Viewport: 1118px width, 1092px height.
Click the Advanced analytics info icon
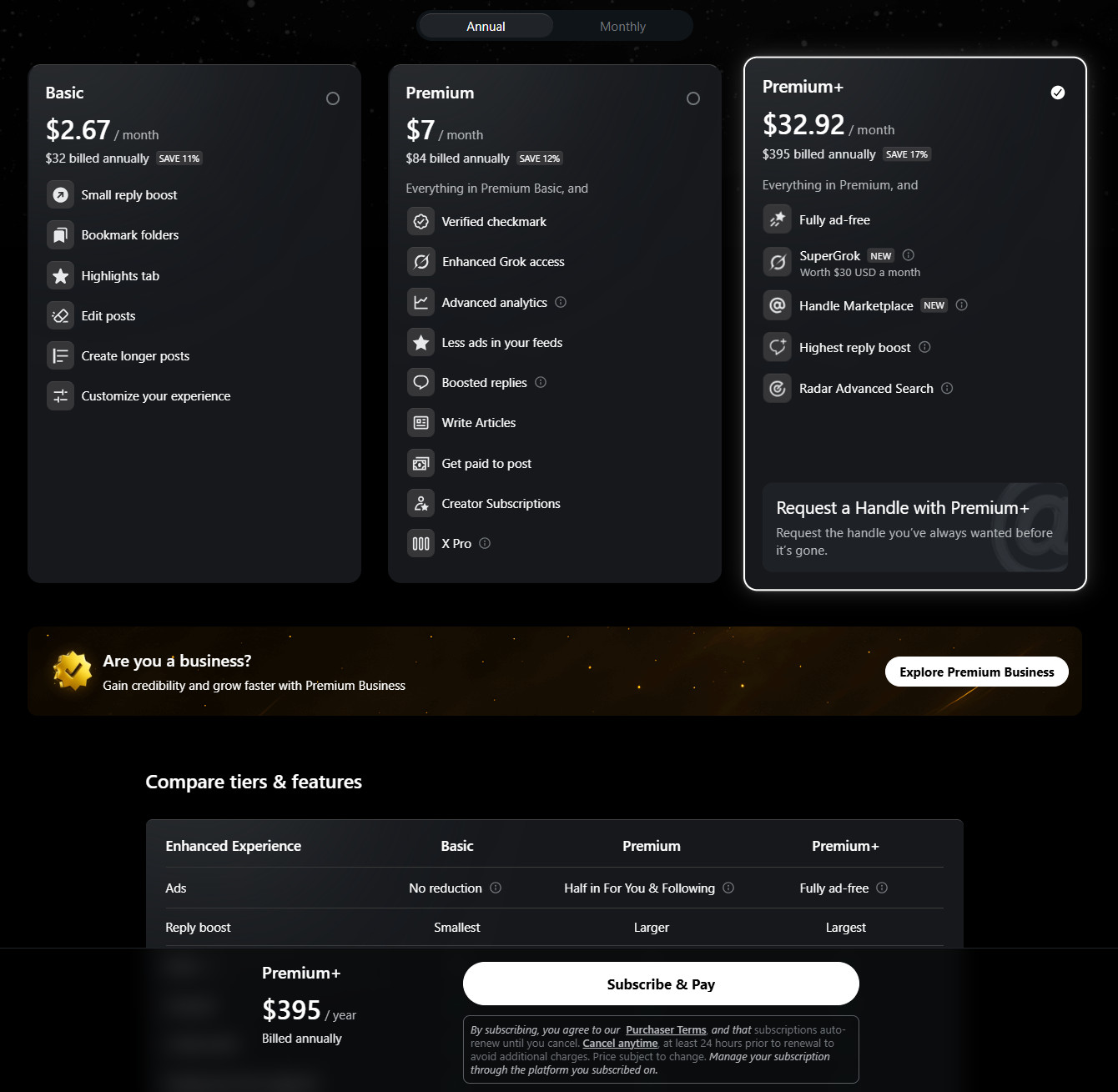pyautogui.click(x=561, y=302)
